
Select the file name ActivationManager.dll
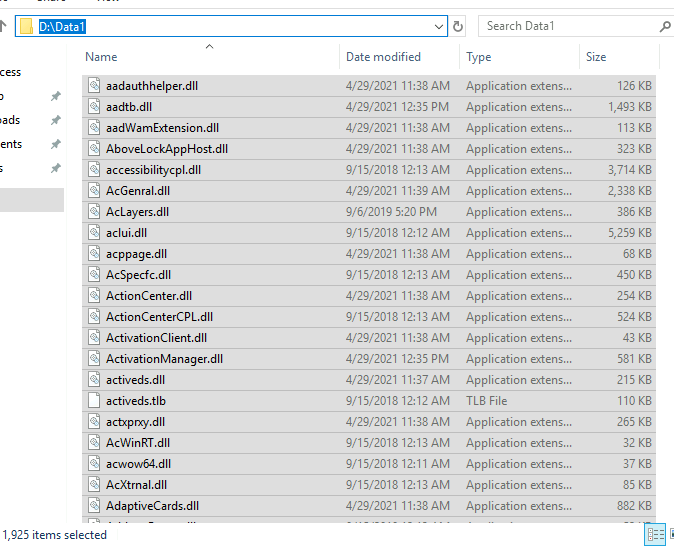point(165,359)
